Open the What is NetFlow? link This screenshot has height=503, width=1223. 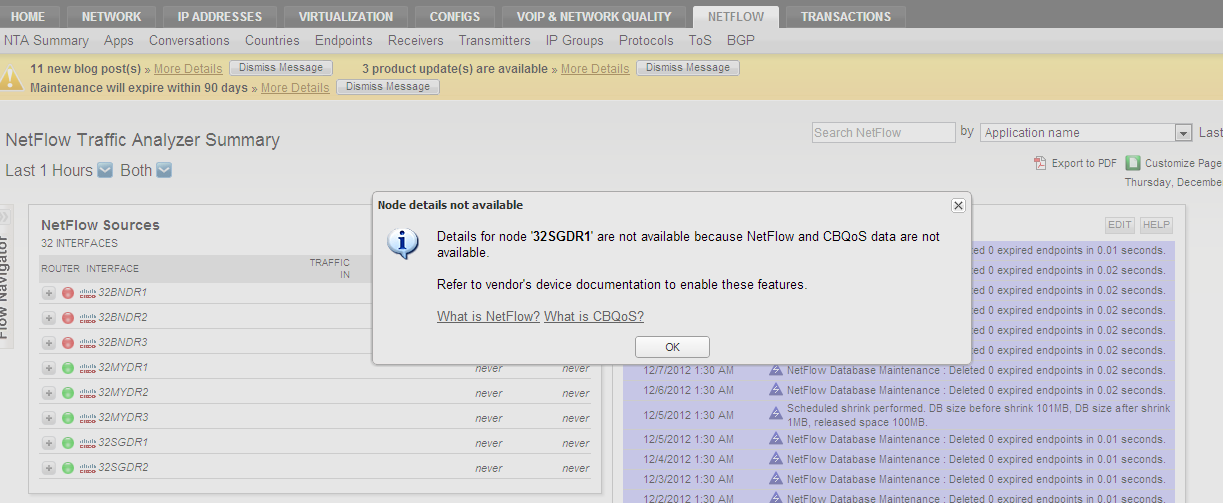coord(488,317)
